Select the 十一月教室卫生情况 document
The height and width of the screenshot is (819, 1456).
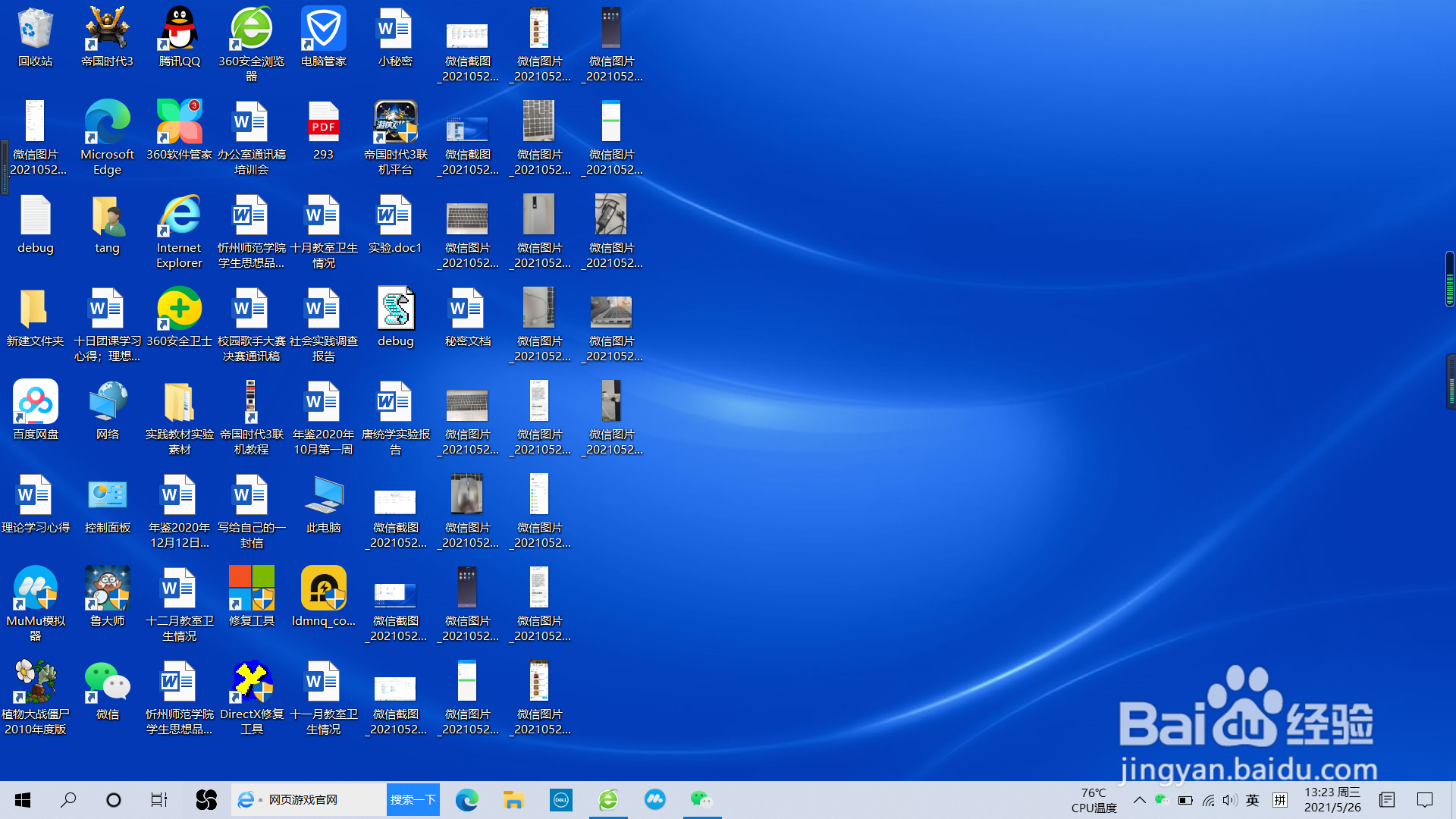tap(323, 697)
